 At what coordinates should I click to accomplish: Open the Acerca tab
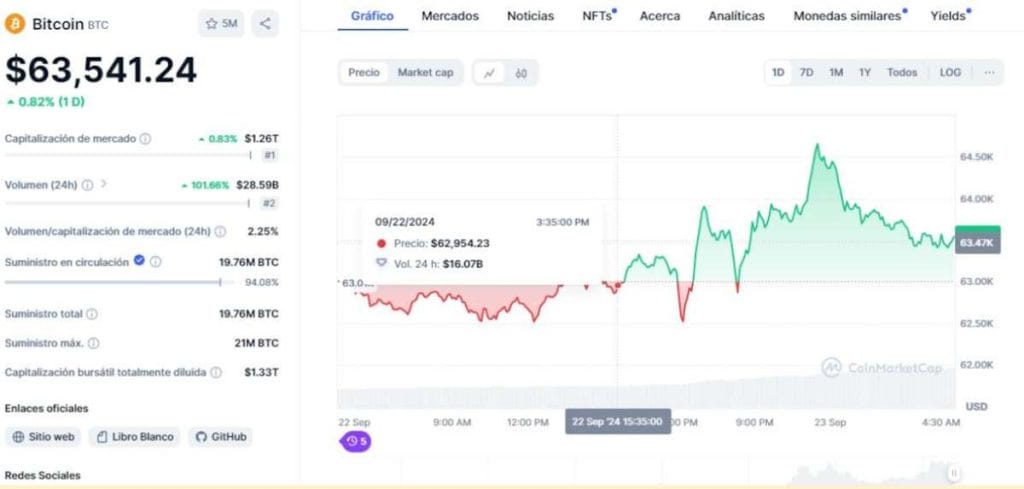(x=660, y=16)
